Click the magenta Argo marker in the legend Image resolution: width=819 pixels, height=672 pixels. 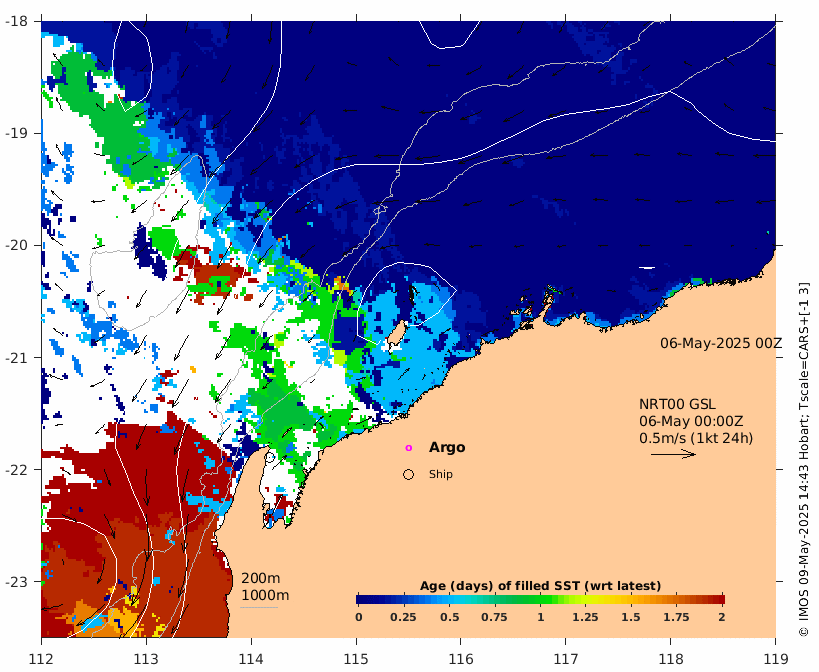[x=408, y=448]
